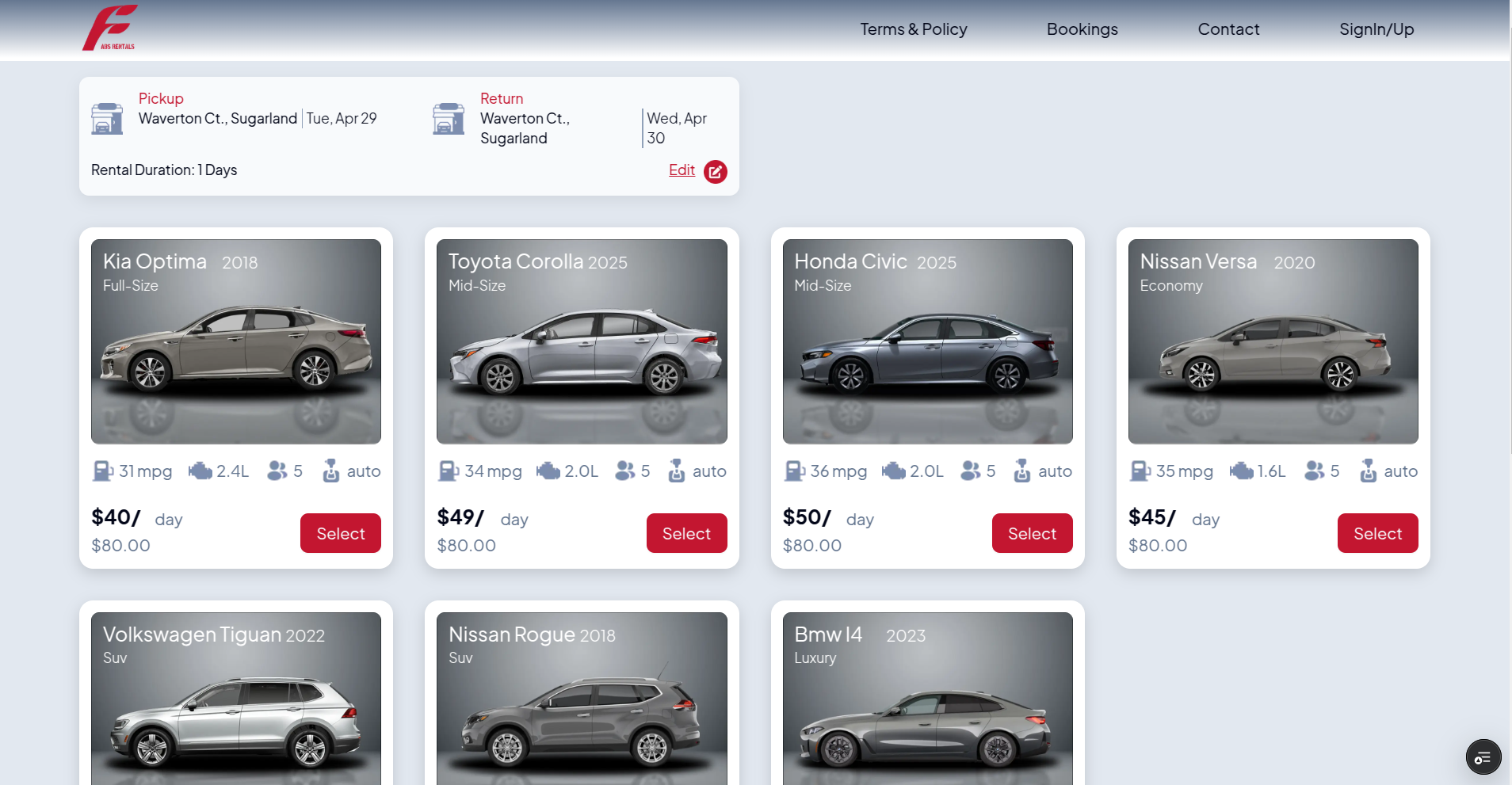Click the pickup location garage icon
The image size is (1512, 785).
click(x=107, y=119)
